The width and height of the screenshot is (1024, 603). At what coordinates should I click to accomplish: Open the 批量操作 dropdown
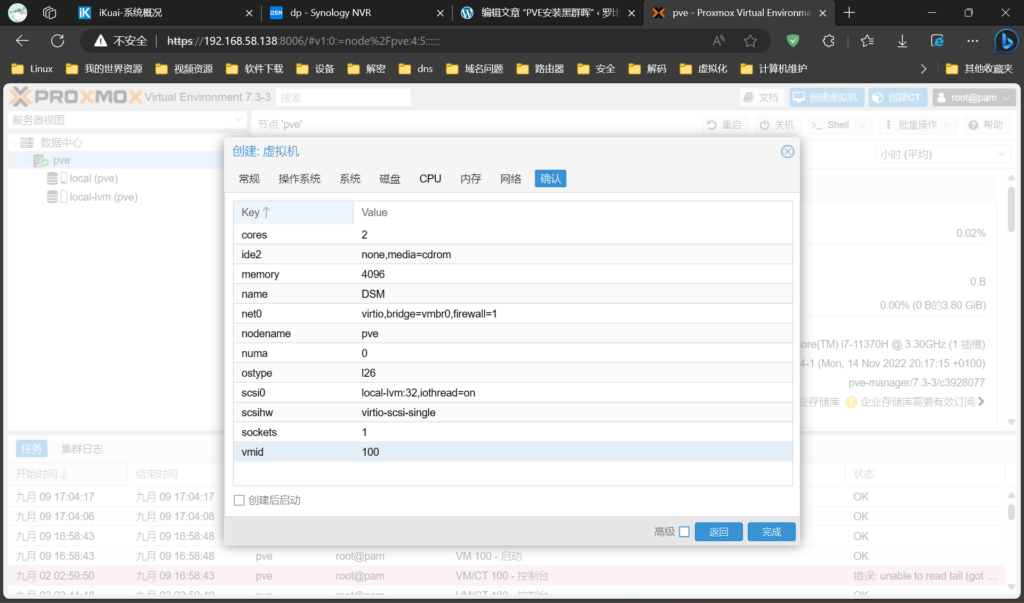(918, 125)
